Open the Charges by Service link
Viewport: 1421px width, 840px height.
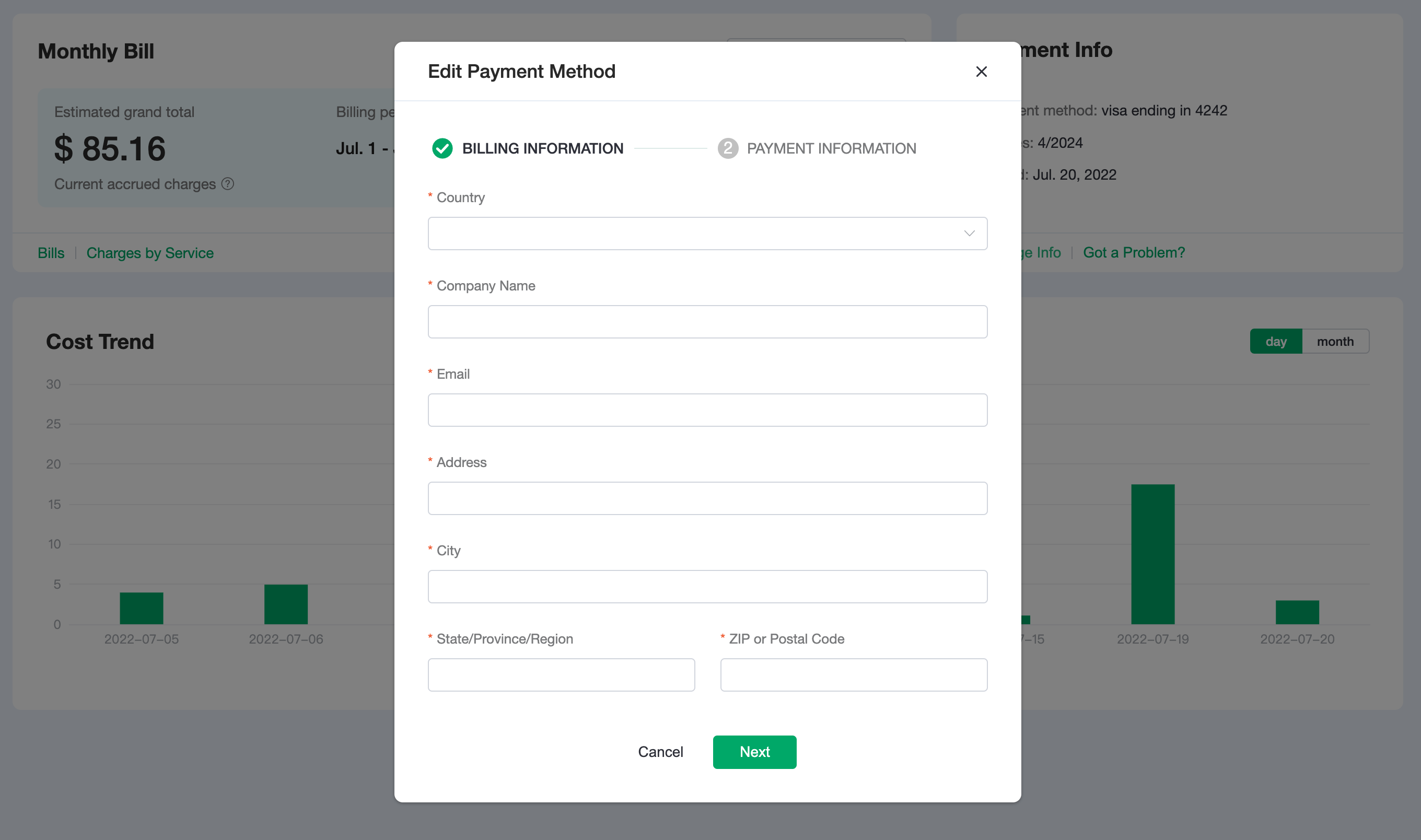click(150, 253)
